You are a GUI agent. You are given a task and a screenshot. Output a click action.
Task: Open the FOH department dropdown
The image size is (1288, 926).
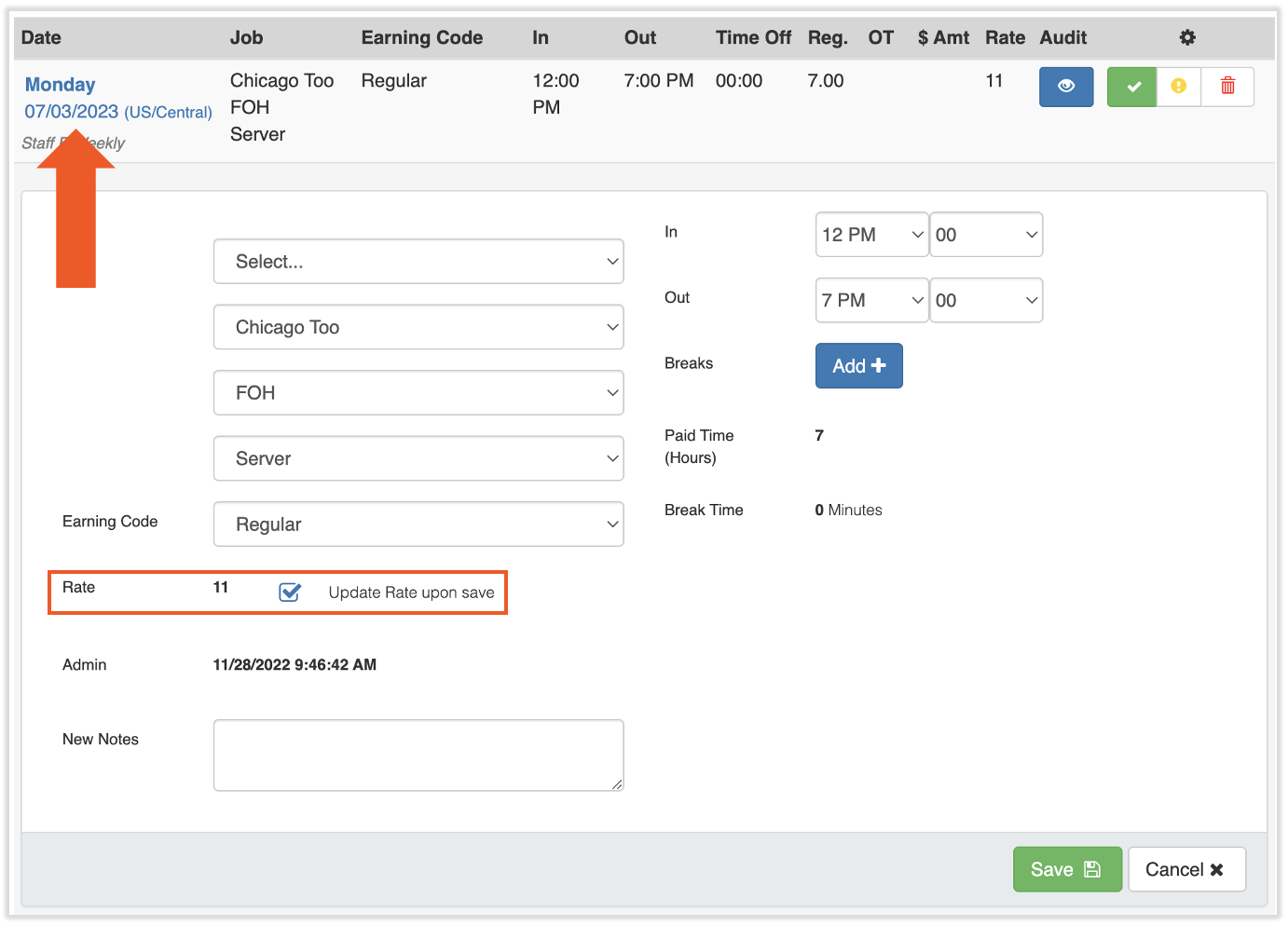(x=418, y=393)
